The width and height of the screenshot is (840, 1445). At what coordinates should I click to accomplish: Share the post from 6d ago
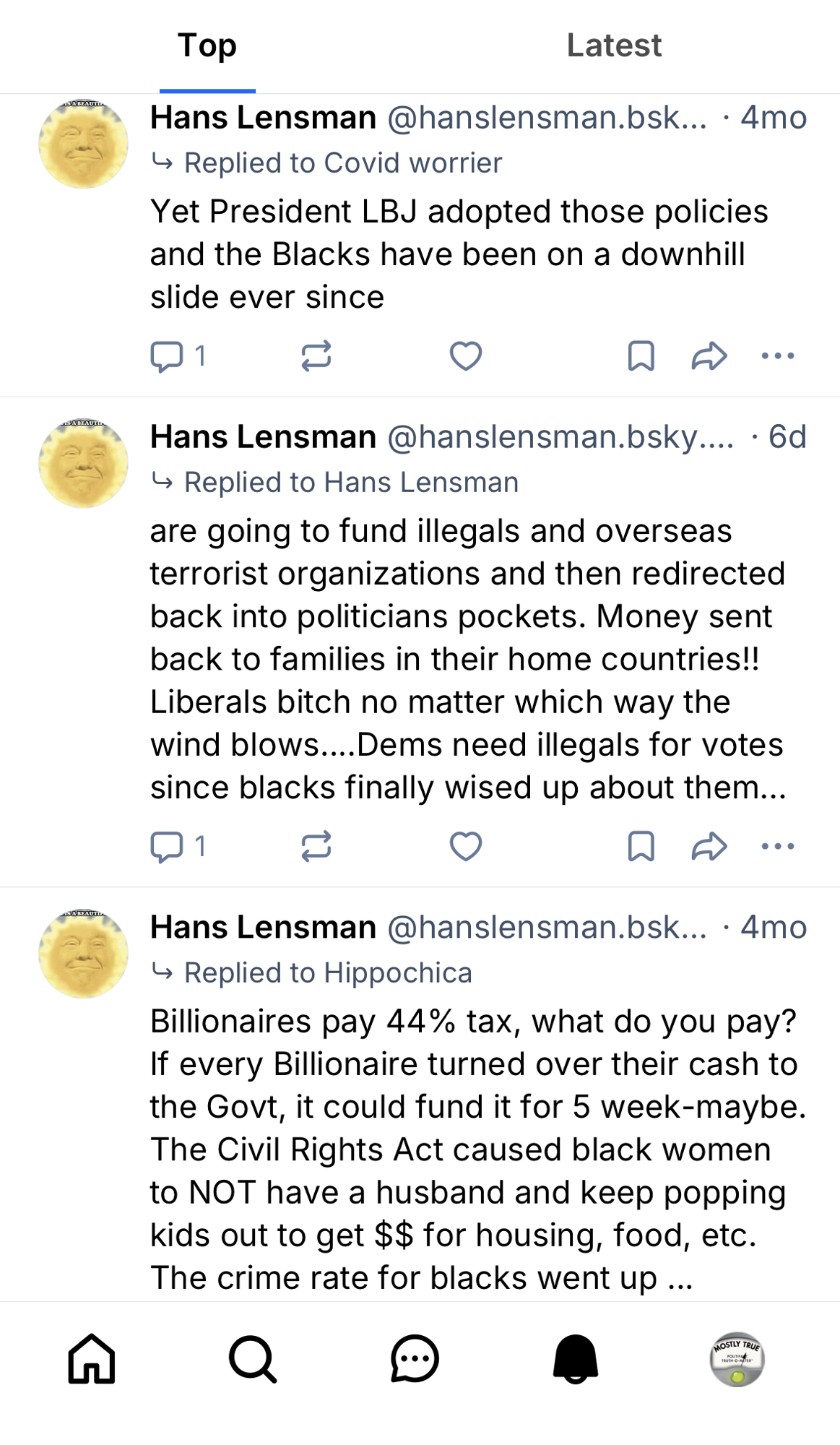point(709,847)
